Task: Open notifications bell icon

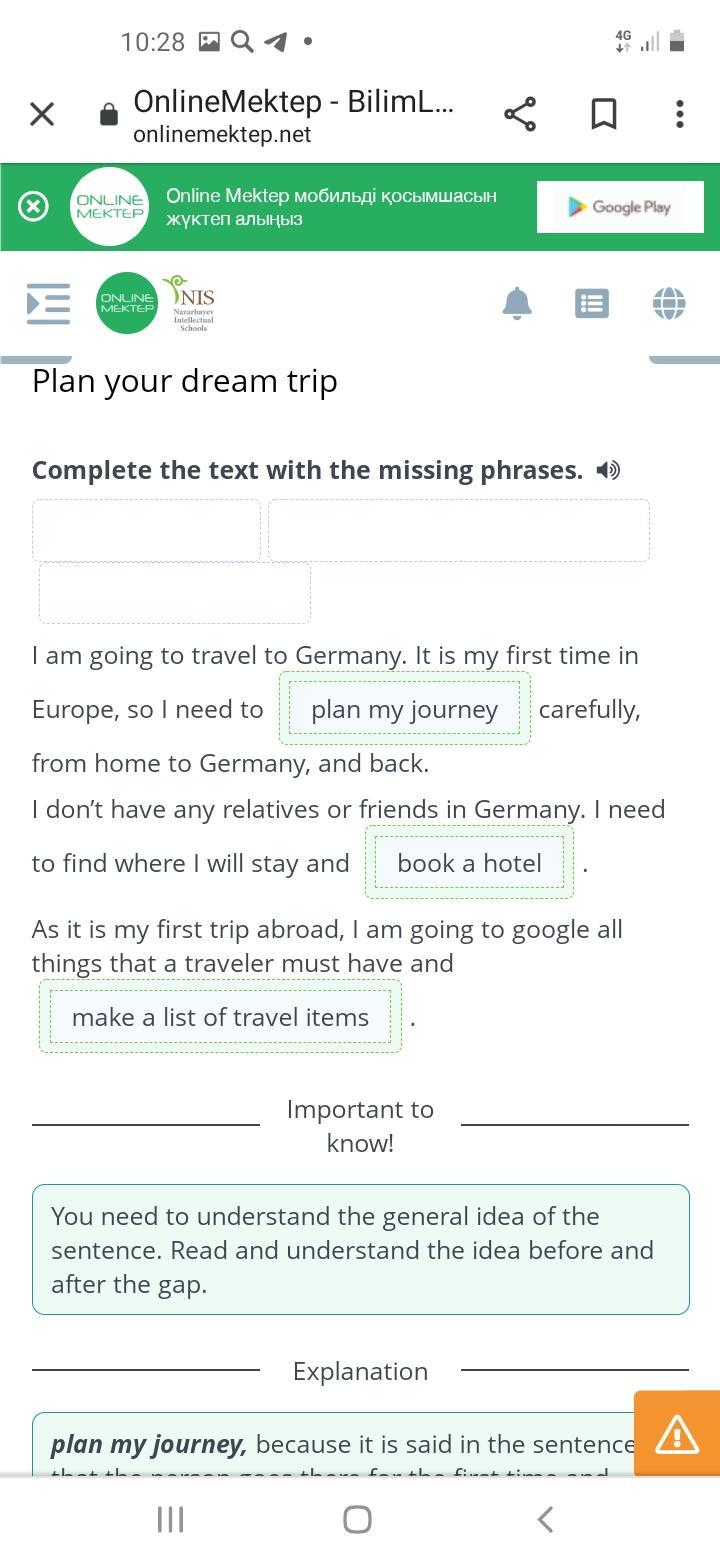Action: coord(517,303)
